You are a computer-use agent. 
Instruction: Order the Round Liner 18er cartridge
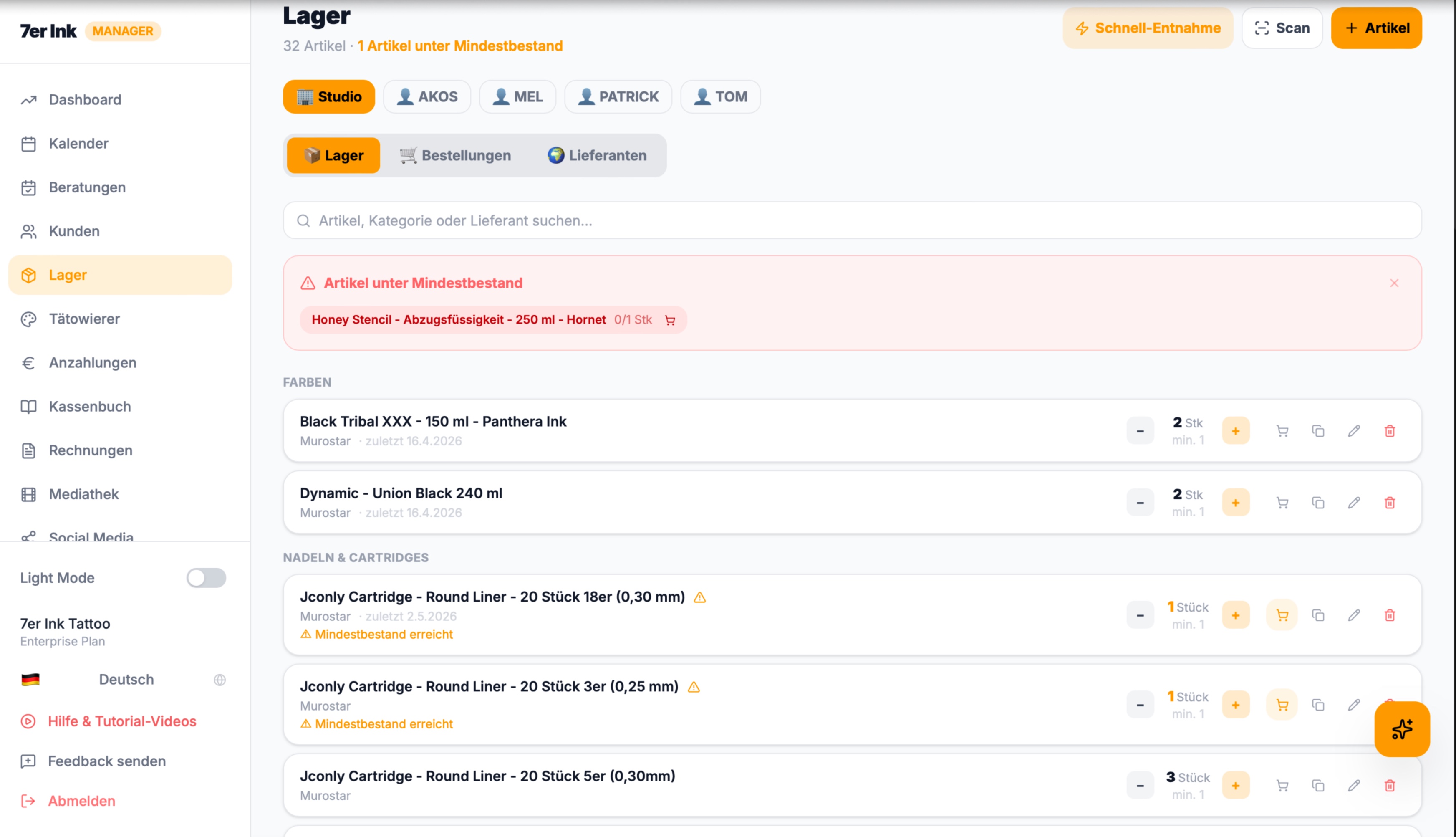tap(1282, 616)
